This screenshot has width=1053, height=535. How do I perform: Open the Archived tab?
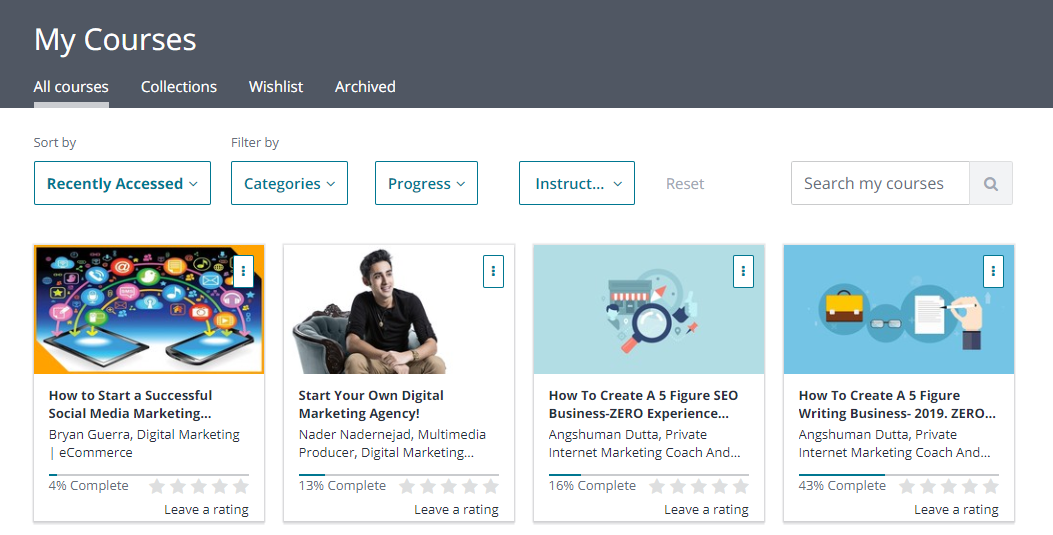point(365,87)
